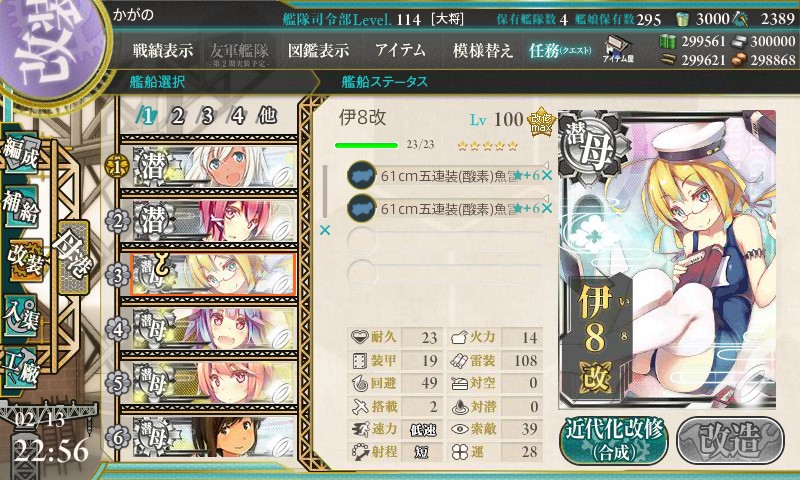Click 近代化改修 modernization button
This screenshot has width=800, height=480.
(614, 441)
